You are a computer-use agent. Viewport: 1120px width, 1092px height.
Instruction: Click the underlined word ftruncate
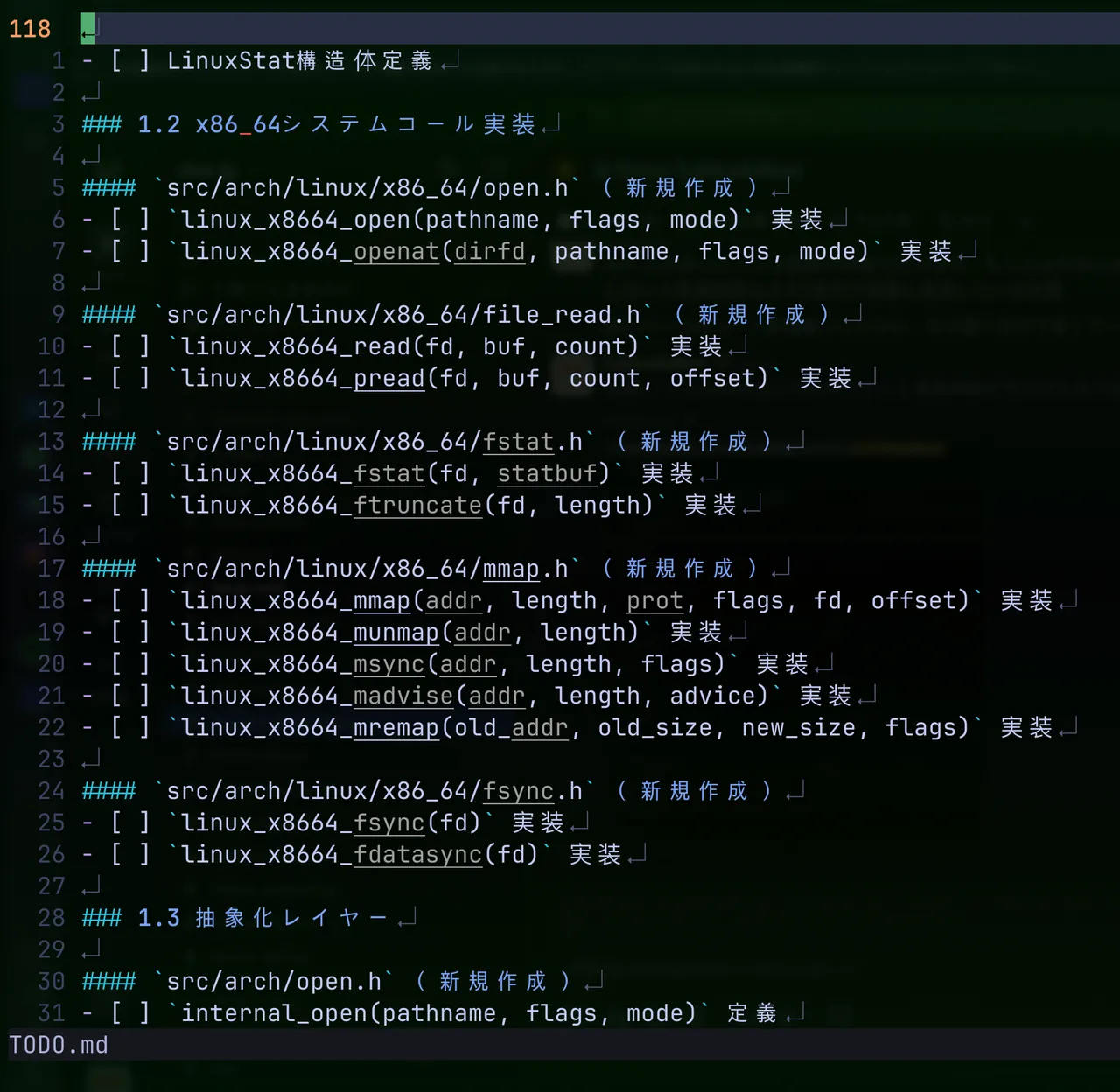417,506
